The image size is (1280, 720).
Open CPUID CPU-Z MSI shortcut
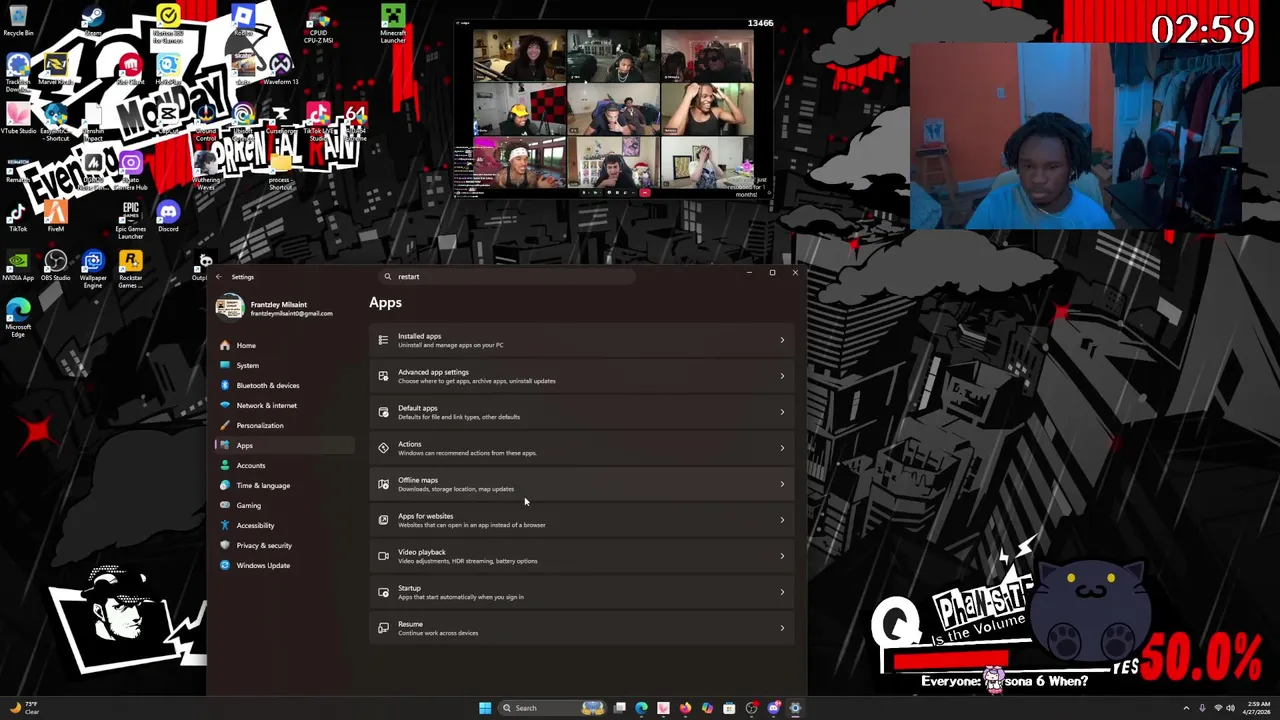coord(318,25)
